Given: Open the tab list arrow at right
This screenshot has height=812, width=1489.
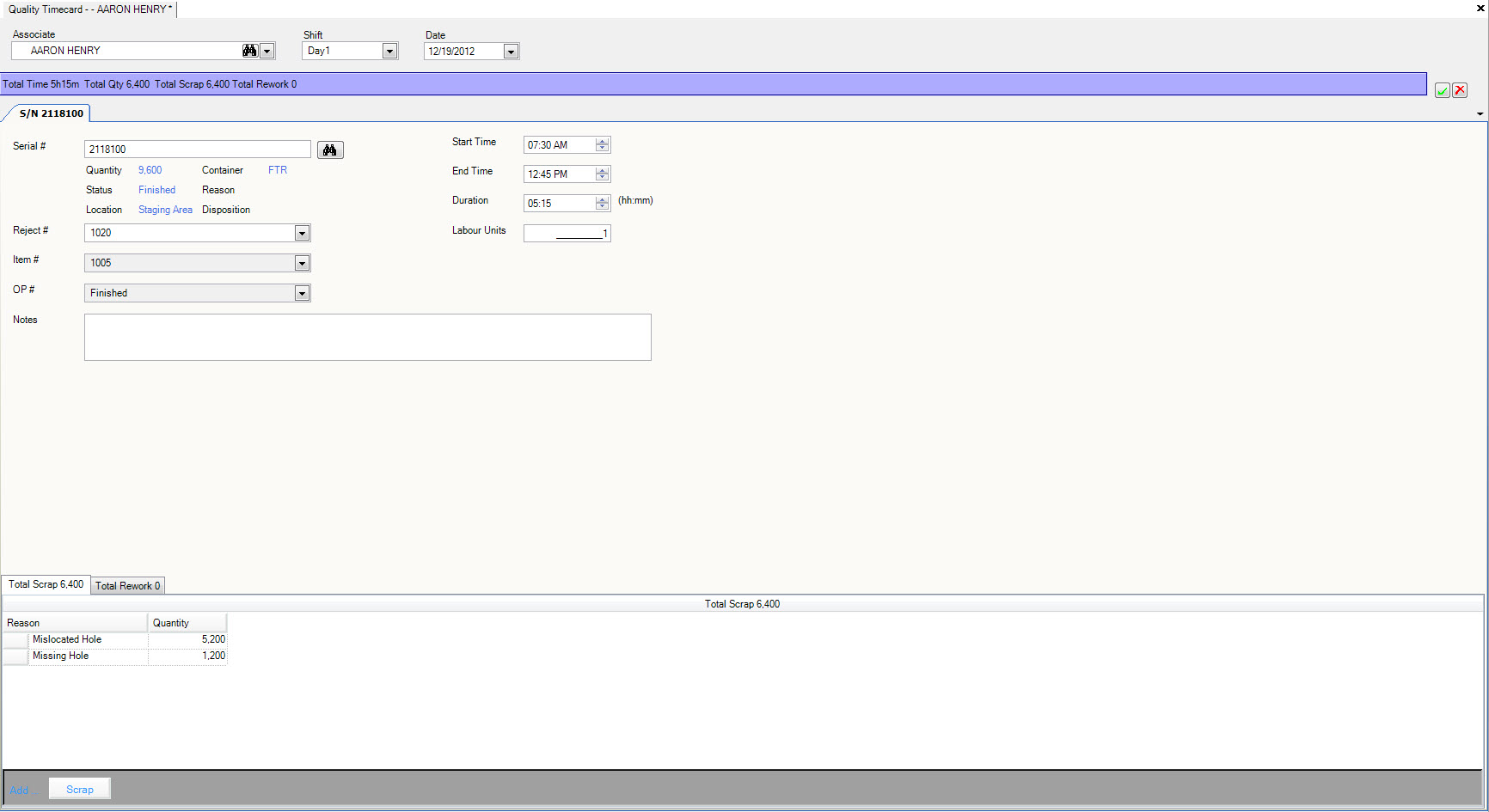Looking at the screenshot, I should (x=1480, y=113).
